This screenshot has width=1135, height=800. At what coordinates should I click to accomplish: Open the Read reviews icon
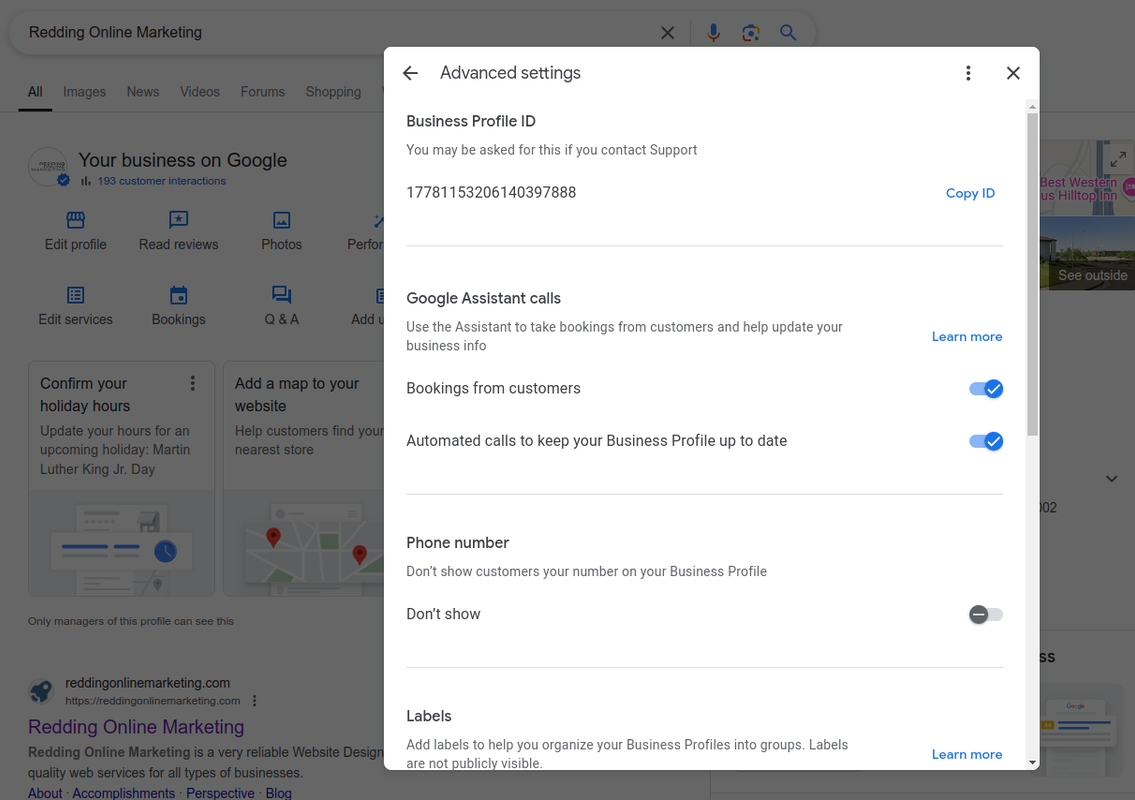pos(178,220)
